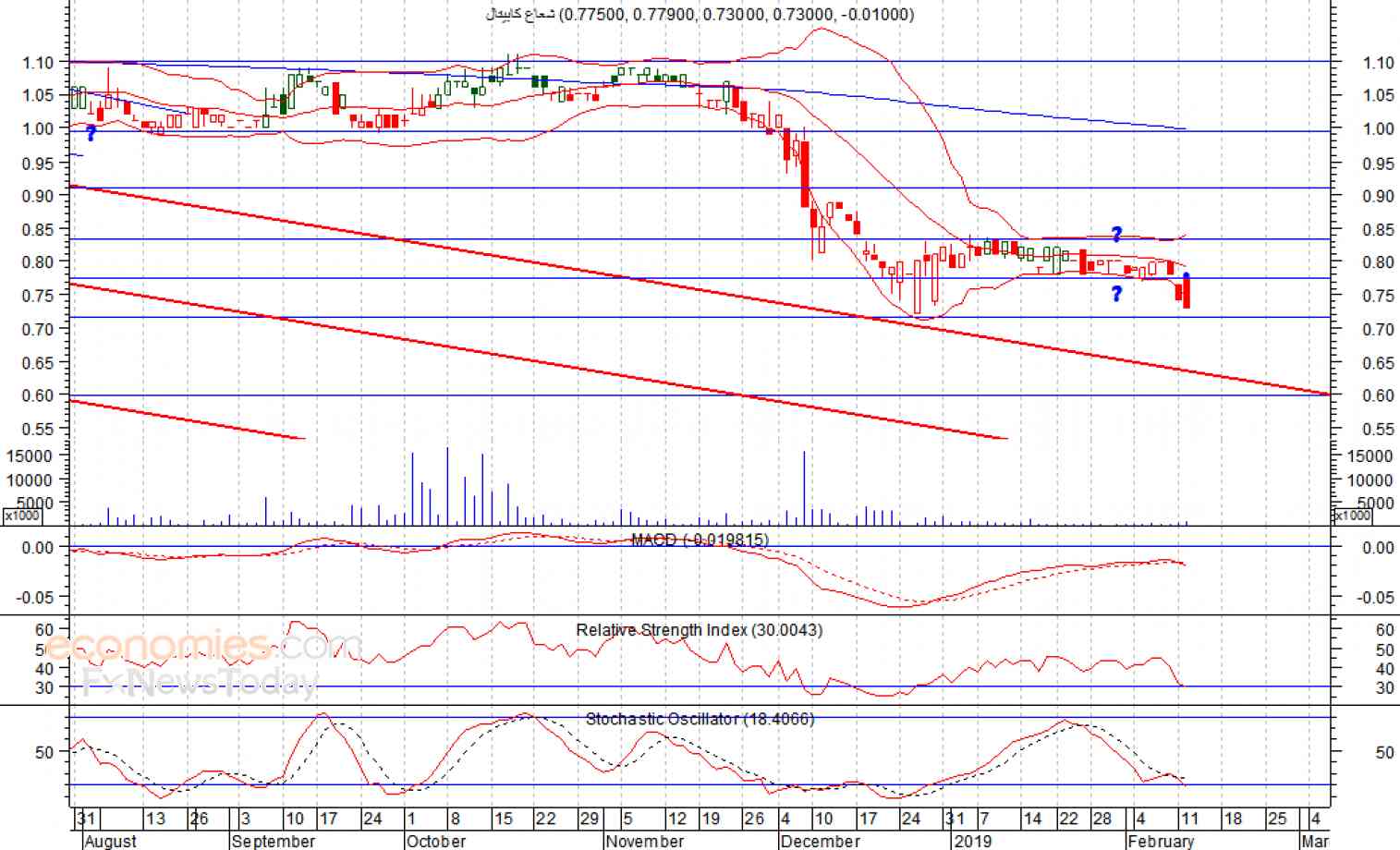Click the September month label

point(274,841)
